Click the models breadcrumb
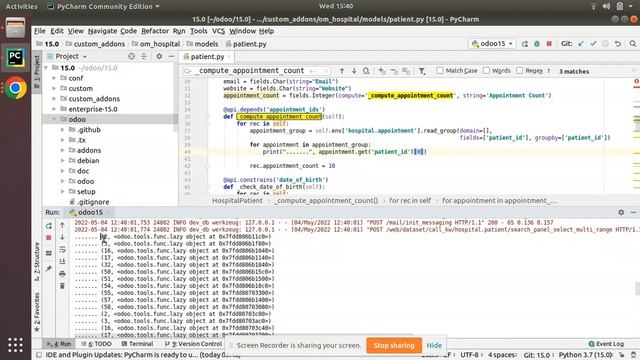The width and height of the screenshot is (640, 360). click(x=202, y=44)
